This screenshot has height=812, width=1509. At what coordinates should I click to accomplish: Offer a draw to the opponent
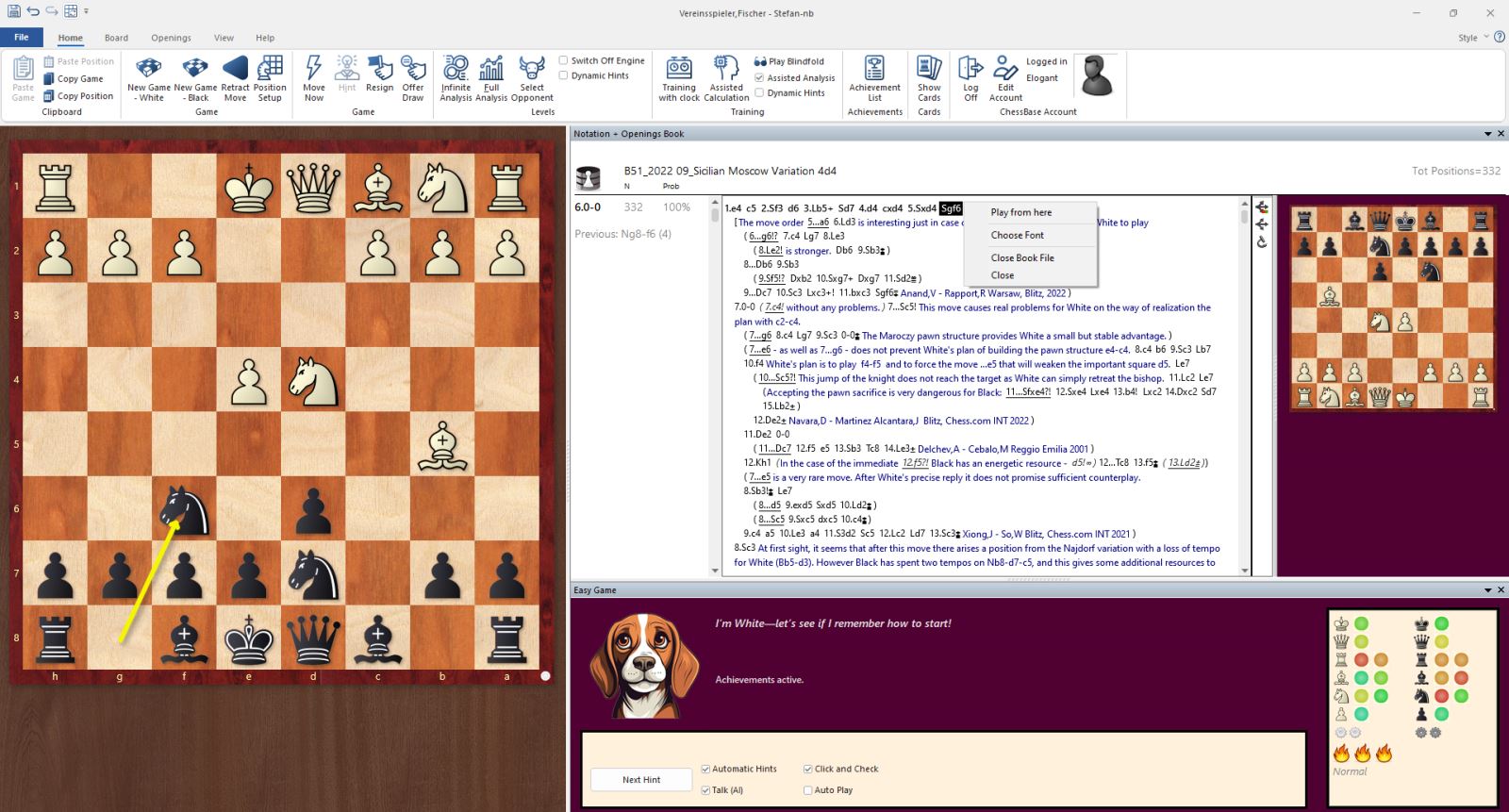pyautogui.click(x=413, y=77)
